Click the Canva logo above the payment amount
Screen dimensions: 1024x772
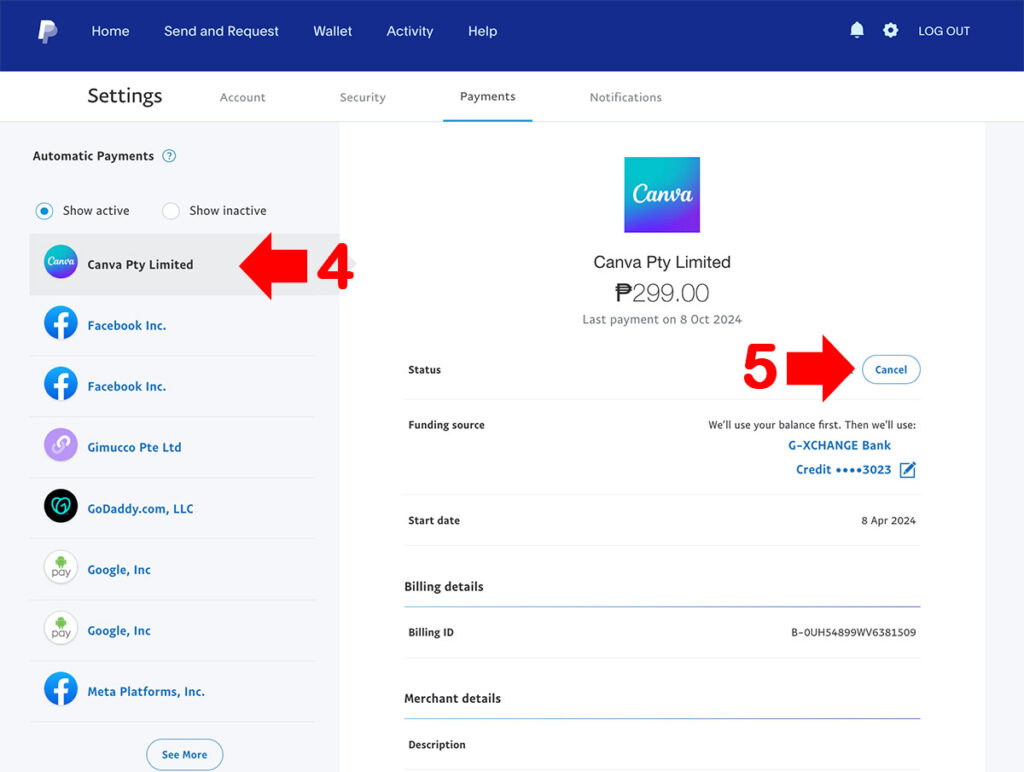tap(661, 194)
